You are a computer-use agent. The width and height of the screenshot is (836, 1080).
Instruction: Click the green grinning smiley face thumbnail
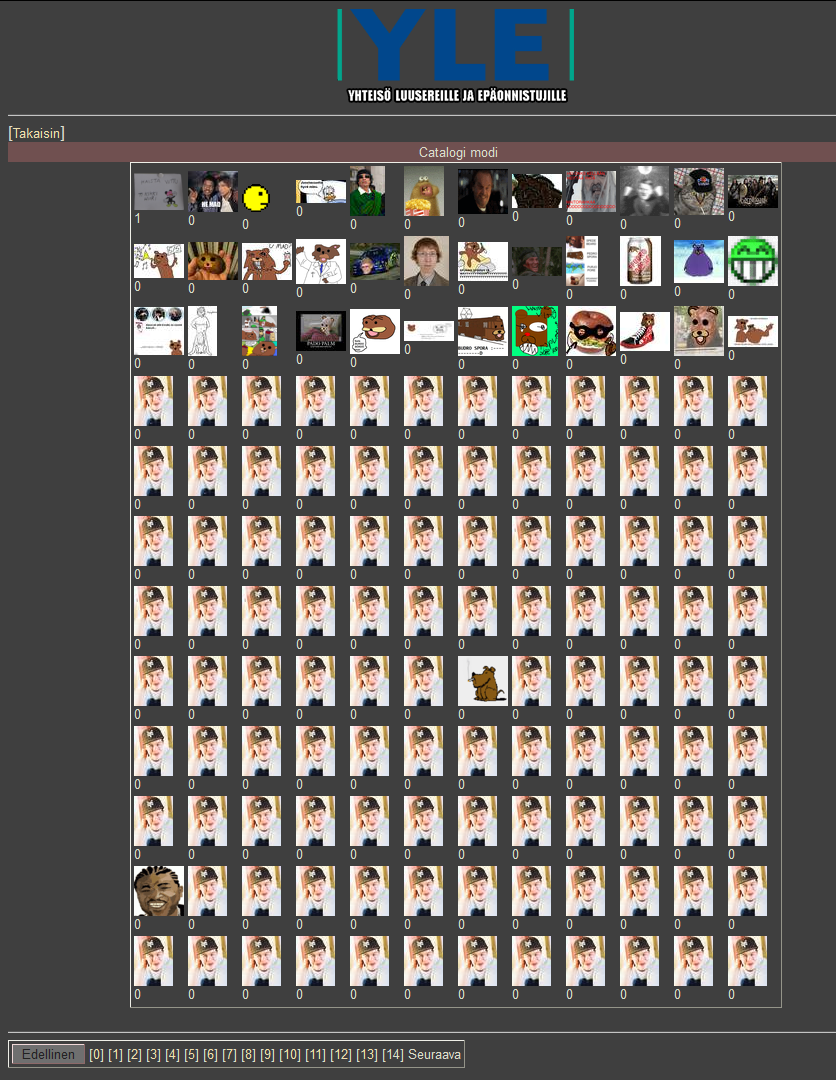752,260
